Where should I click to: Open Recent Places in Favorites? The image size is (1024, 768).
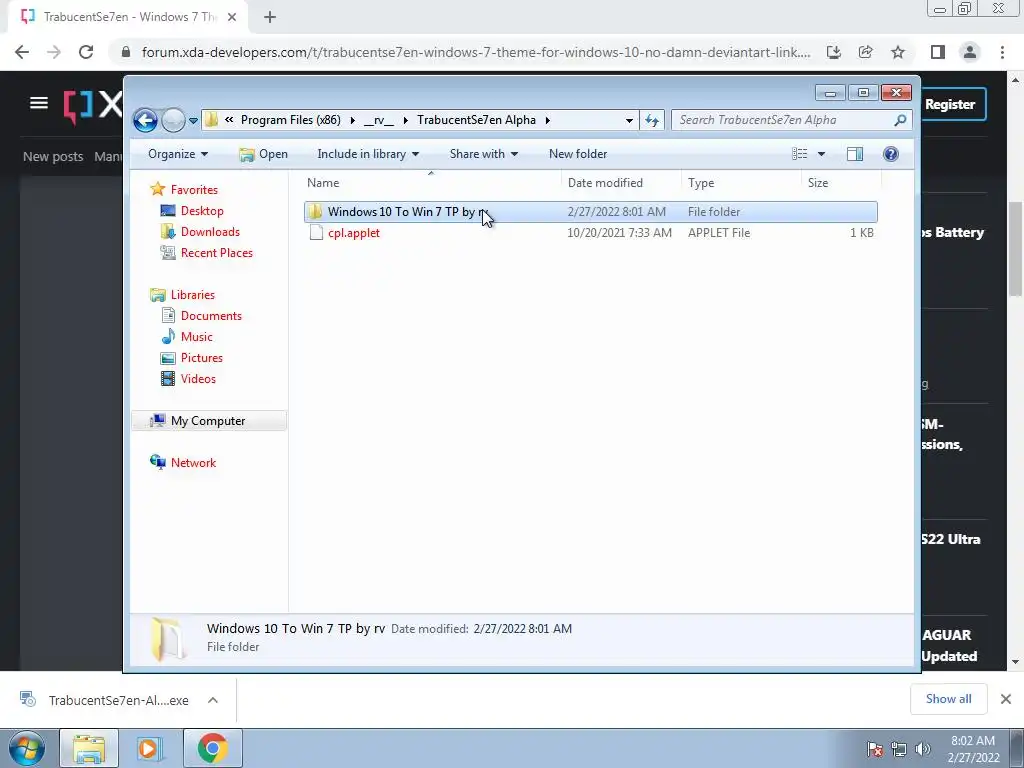[x=217, y=253]
